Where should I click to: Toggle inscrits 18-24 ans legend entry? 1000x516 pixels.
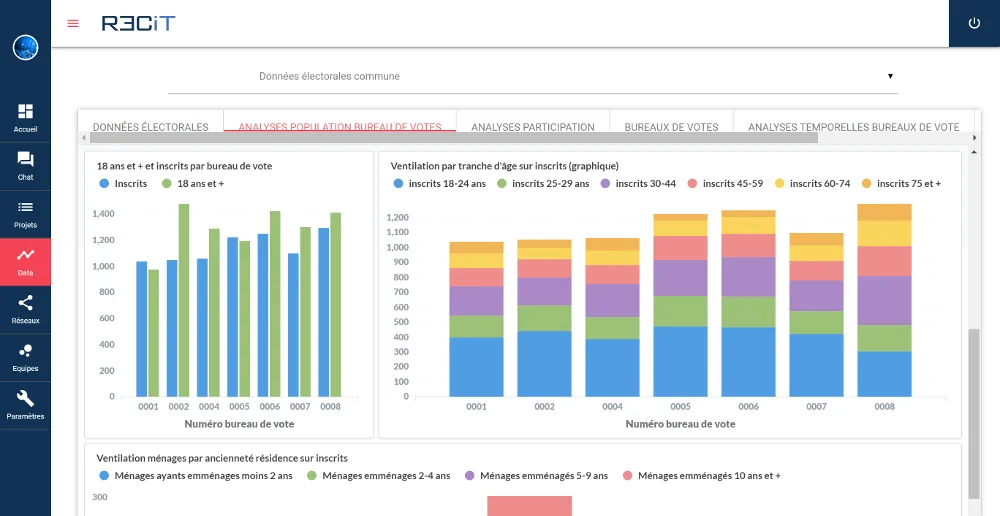pyautogui.click(x=439, y=184)
